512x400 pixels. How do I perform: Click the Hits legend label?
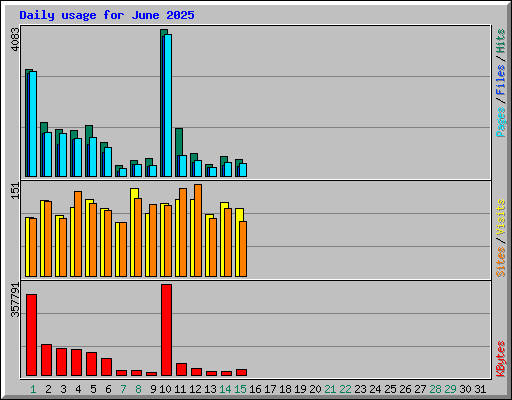[x=501, y=41]
